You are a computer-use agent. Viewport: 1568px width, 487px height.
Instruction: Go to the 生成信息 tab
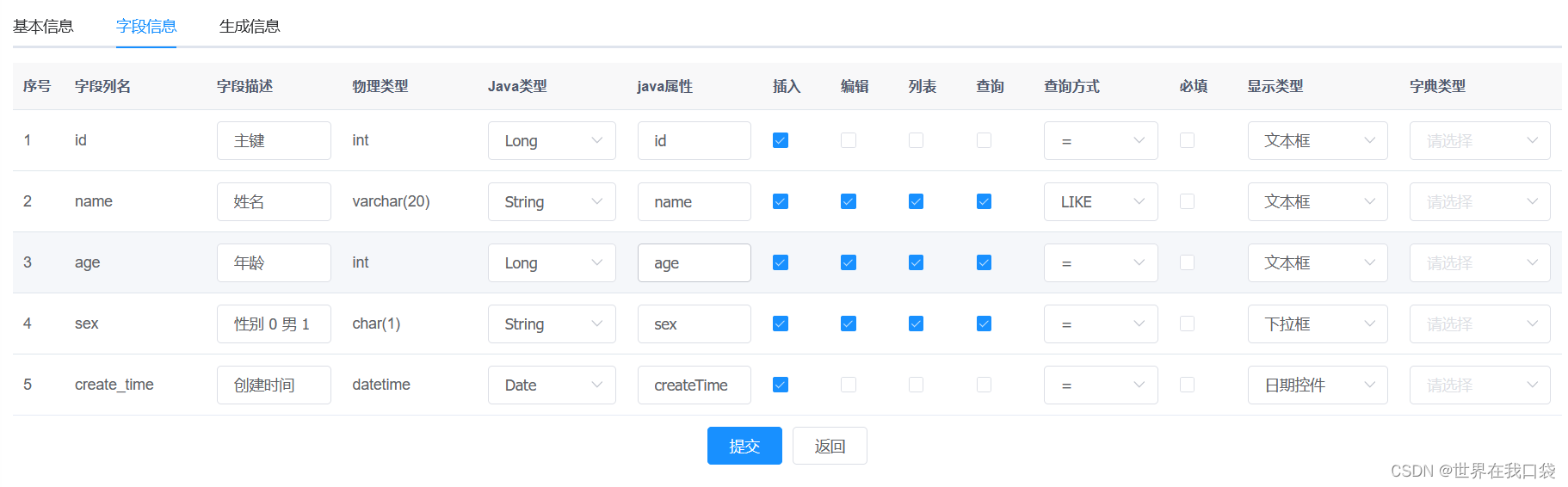250,26
